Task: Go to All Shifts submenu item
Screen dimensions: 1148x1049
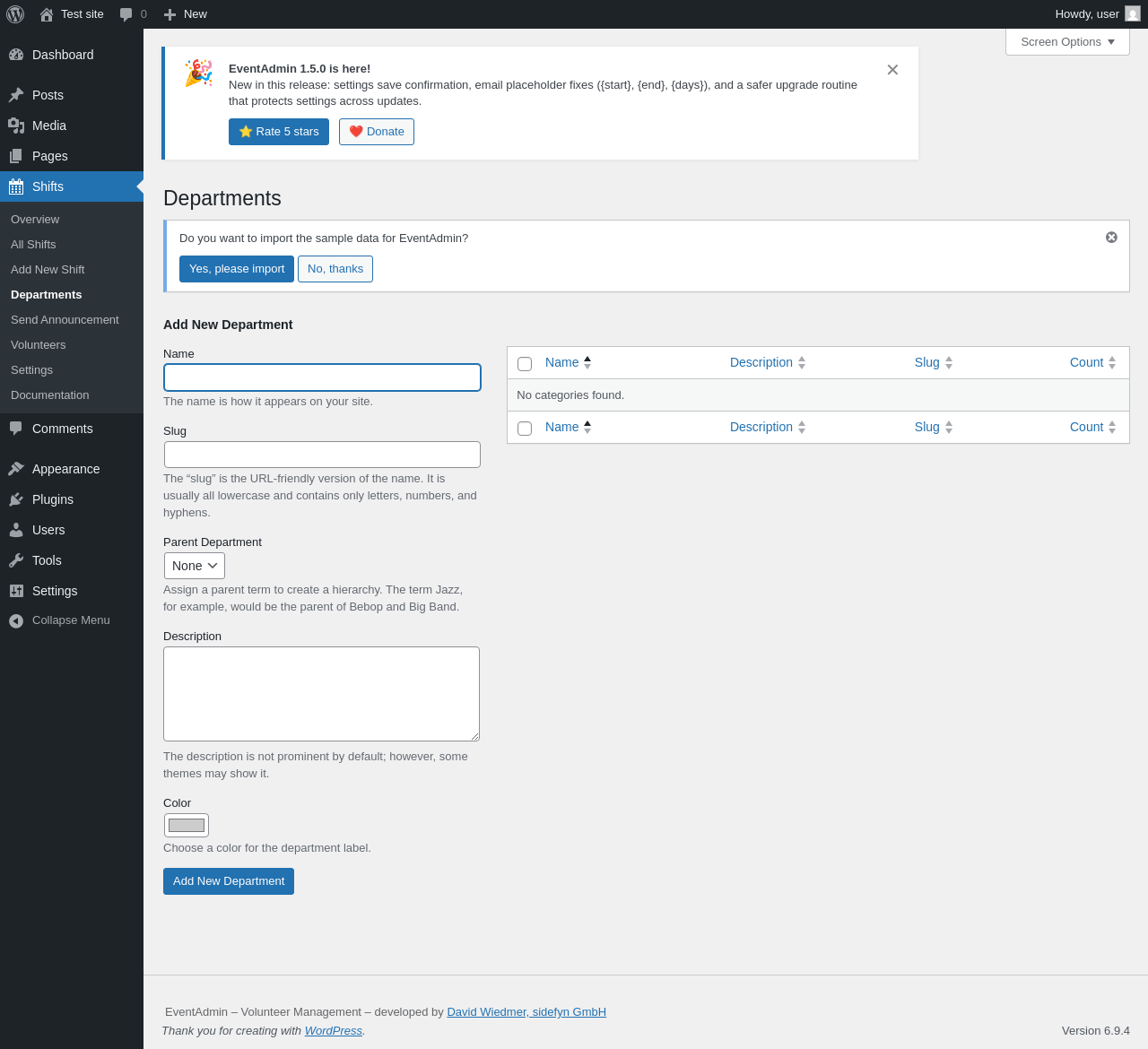Action: [x=33, y=245]
